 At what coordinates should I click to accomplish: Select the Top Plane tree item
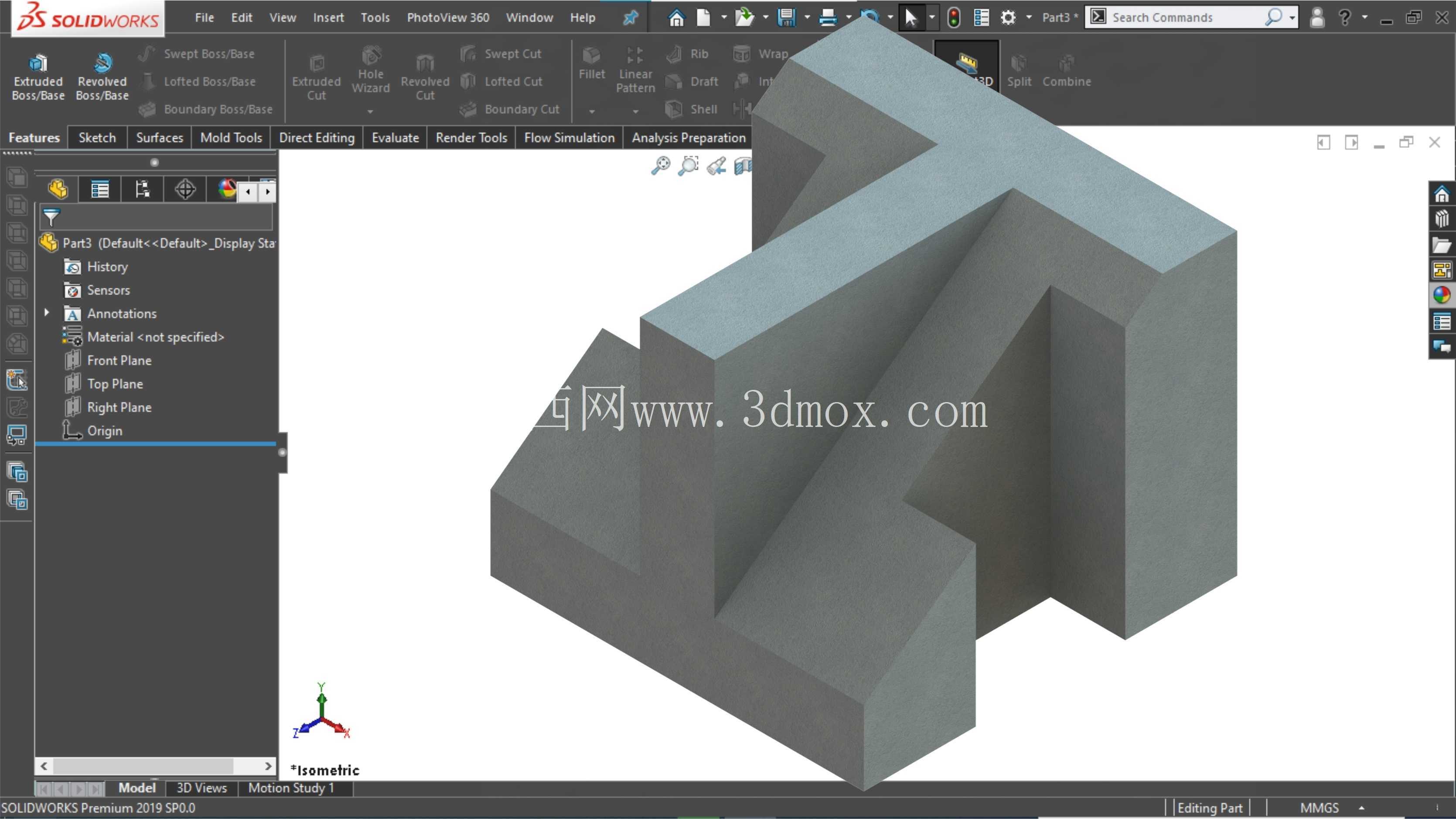pos(103,384)
